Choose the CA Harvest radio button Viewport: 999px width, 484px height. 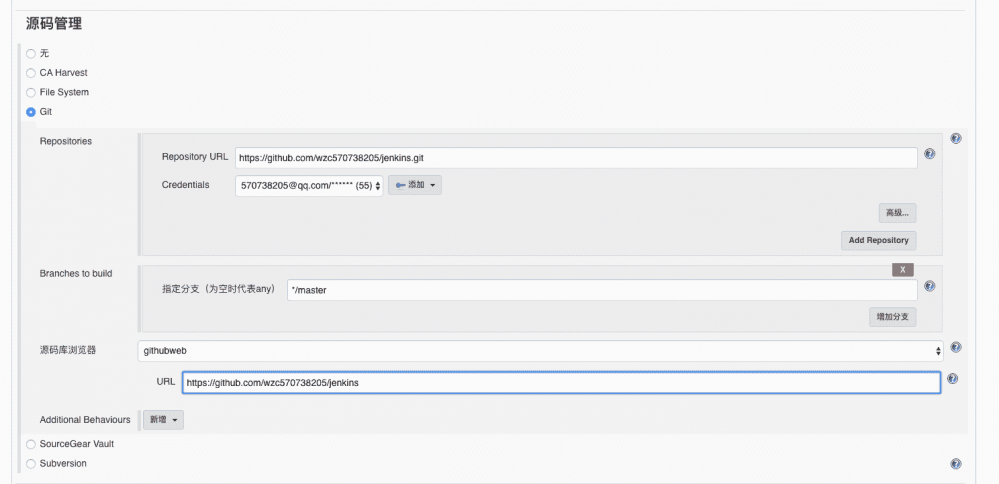pos(31,73)
